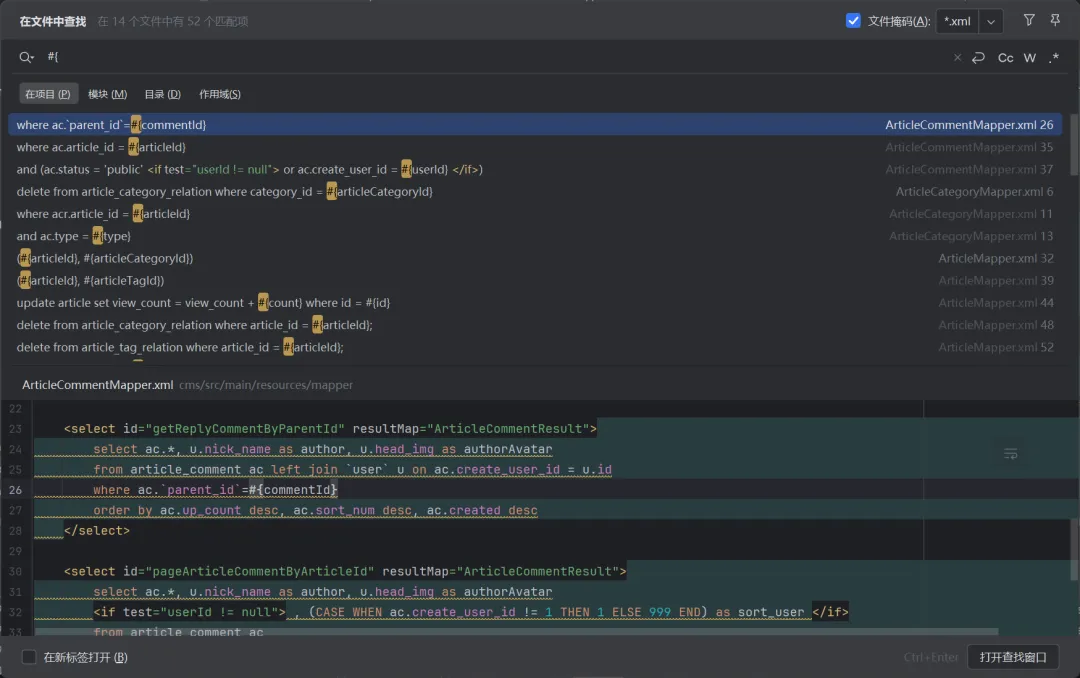Toggle match case Cc option
The width and height of the screenshot is (1080, 678).
click(x=1005, y=58)
